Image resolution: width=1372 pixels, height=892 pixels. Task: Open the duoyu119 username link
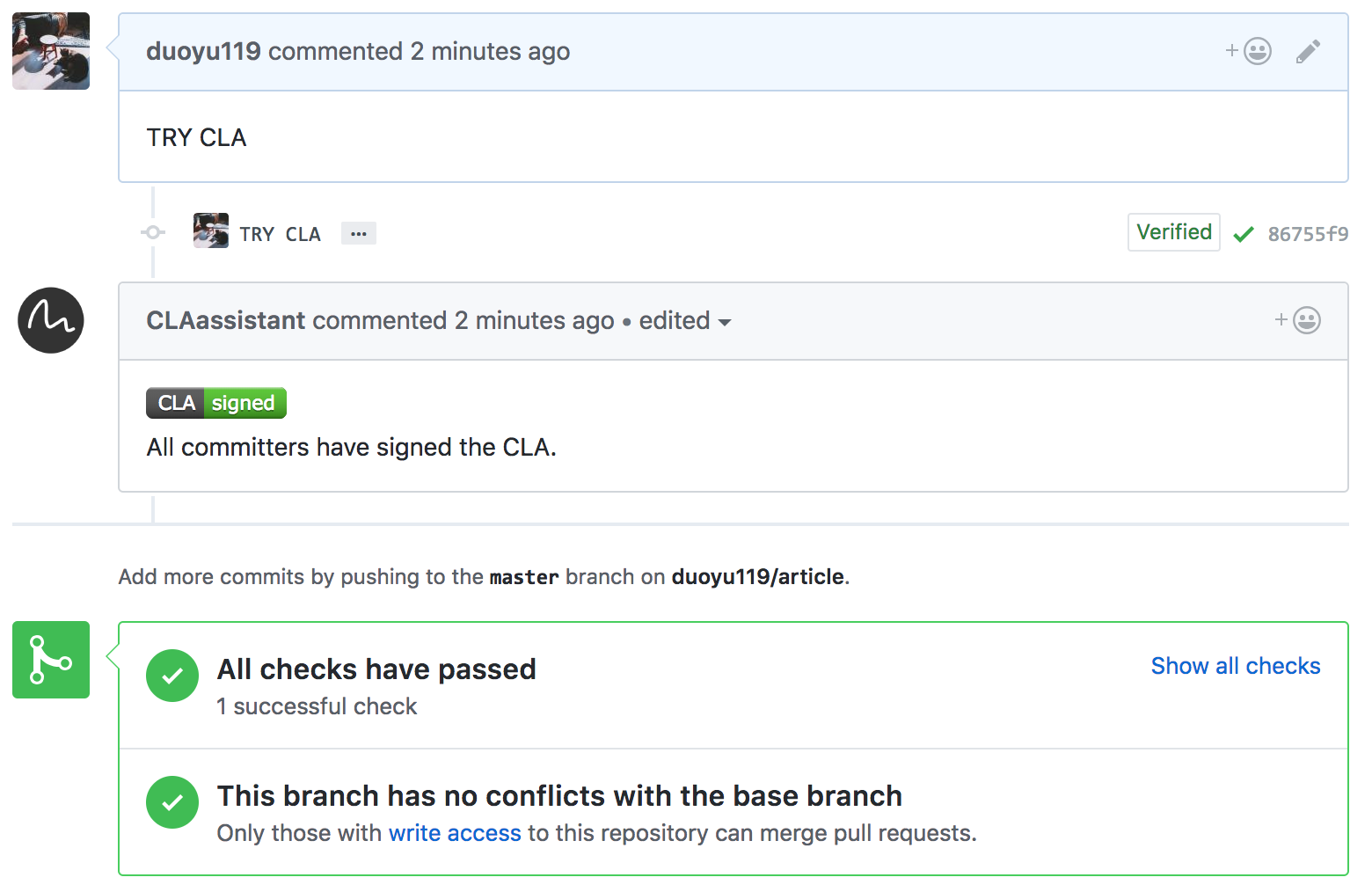tap(203, 52)
